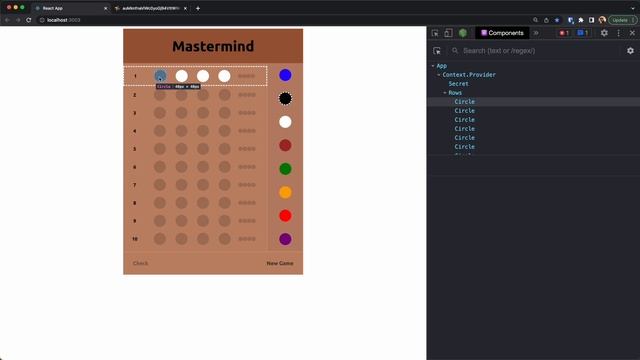Show more devtools tabs chevron

[536, 33]
